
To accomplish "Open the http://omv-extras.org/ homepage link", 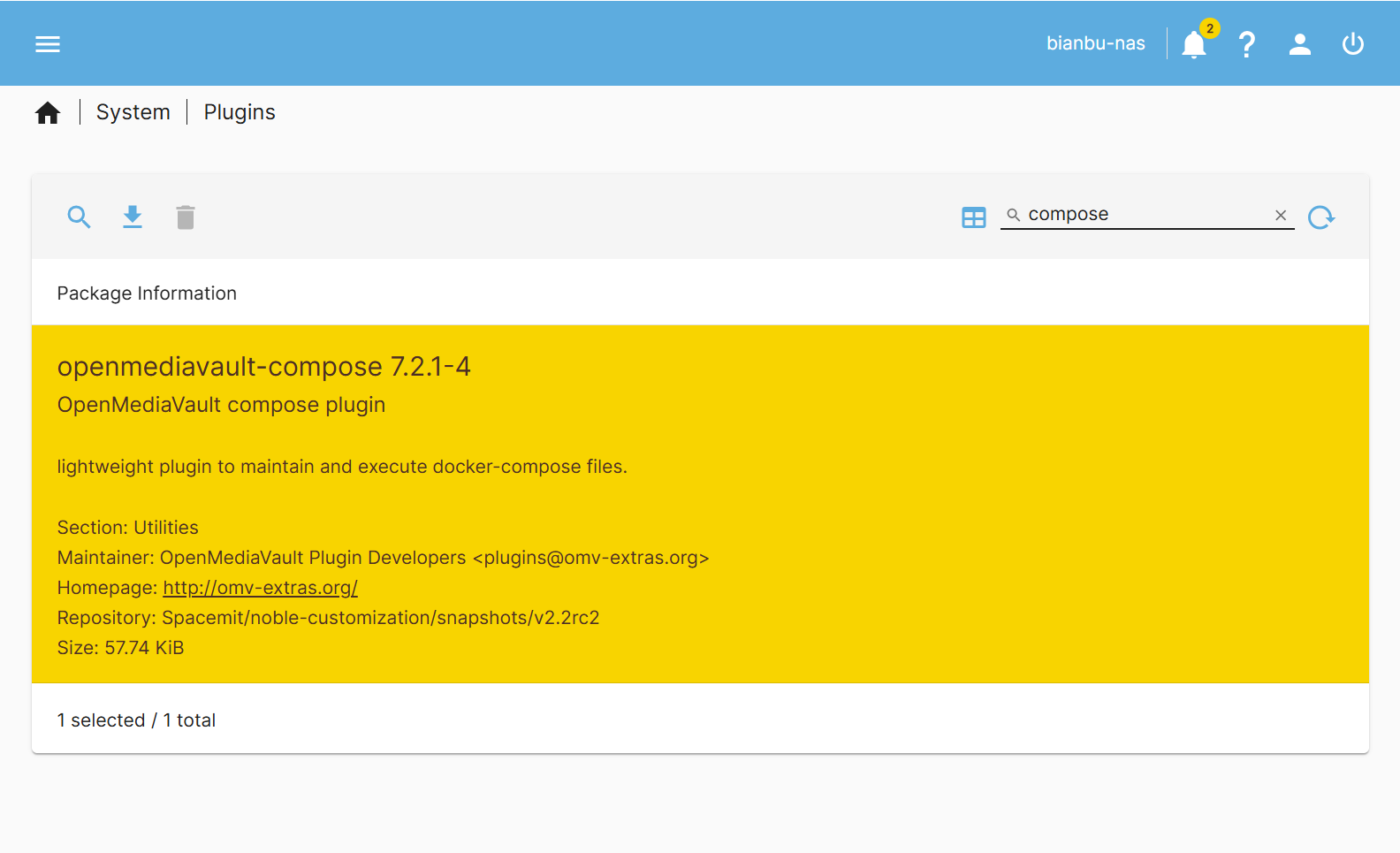I will pos(260,588).
